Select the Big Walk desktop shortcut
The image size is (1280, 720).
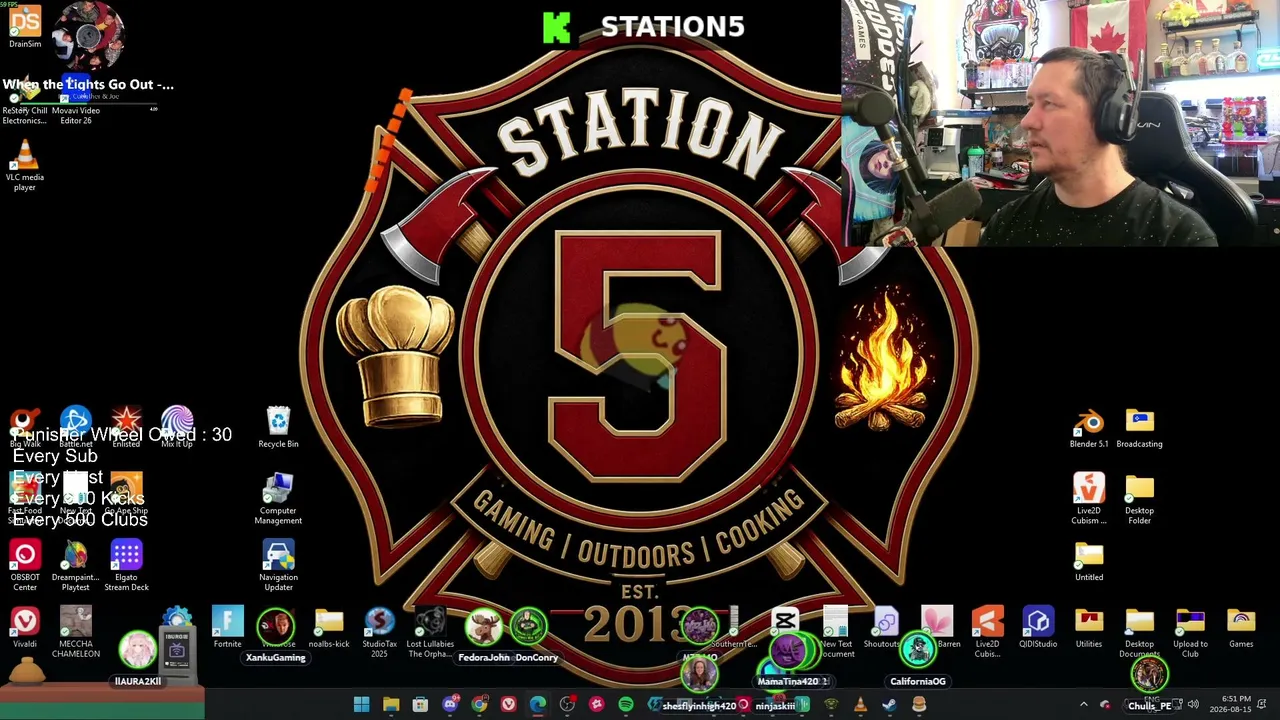[x=25, y=428]
